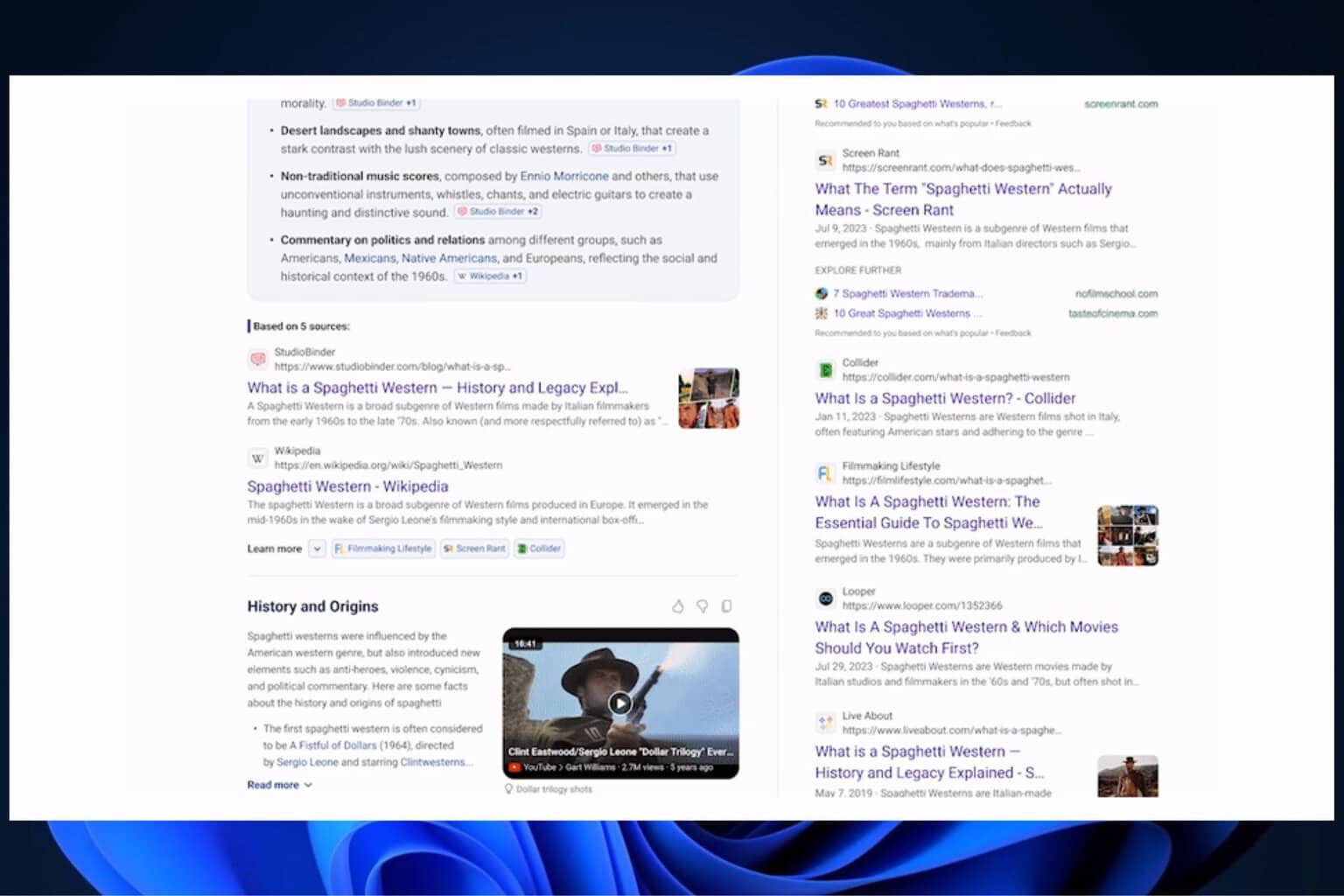Open the Screen Rant source chip

[474, 549]
